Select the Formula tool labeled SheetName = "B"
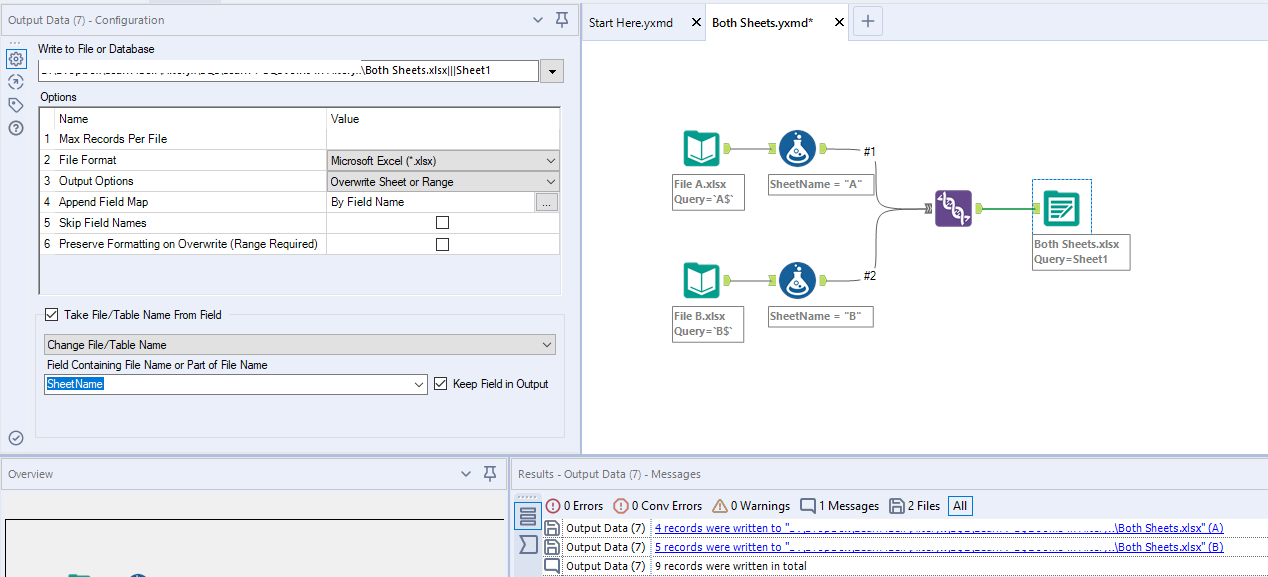1268x577 pixels. pos(797,281)
